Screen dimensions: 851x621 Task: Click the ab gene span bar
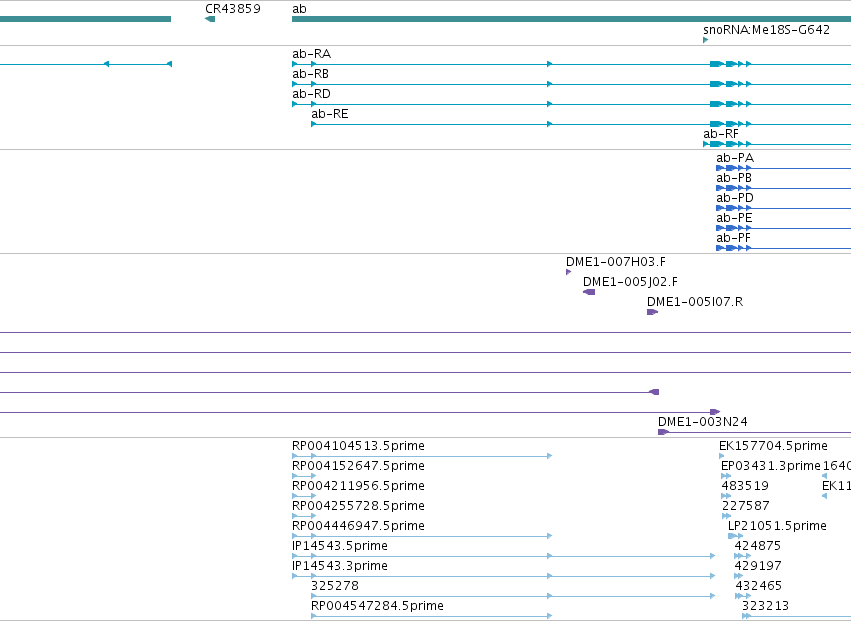[x=571, y=19]
